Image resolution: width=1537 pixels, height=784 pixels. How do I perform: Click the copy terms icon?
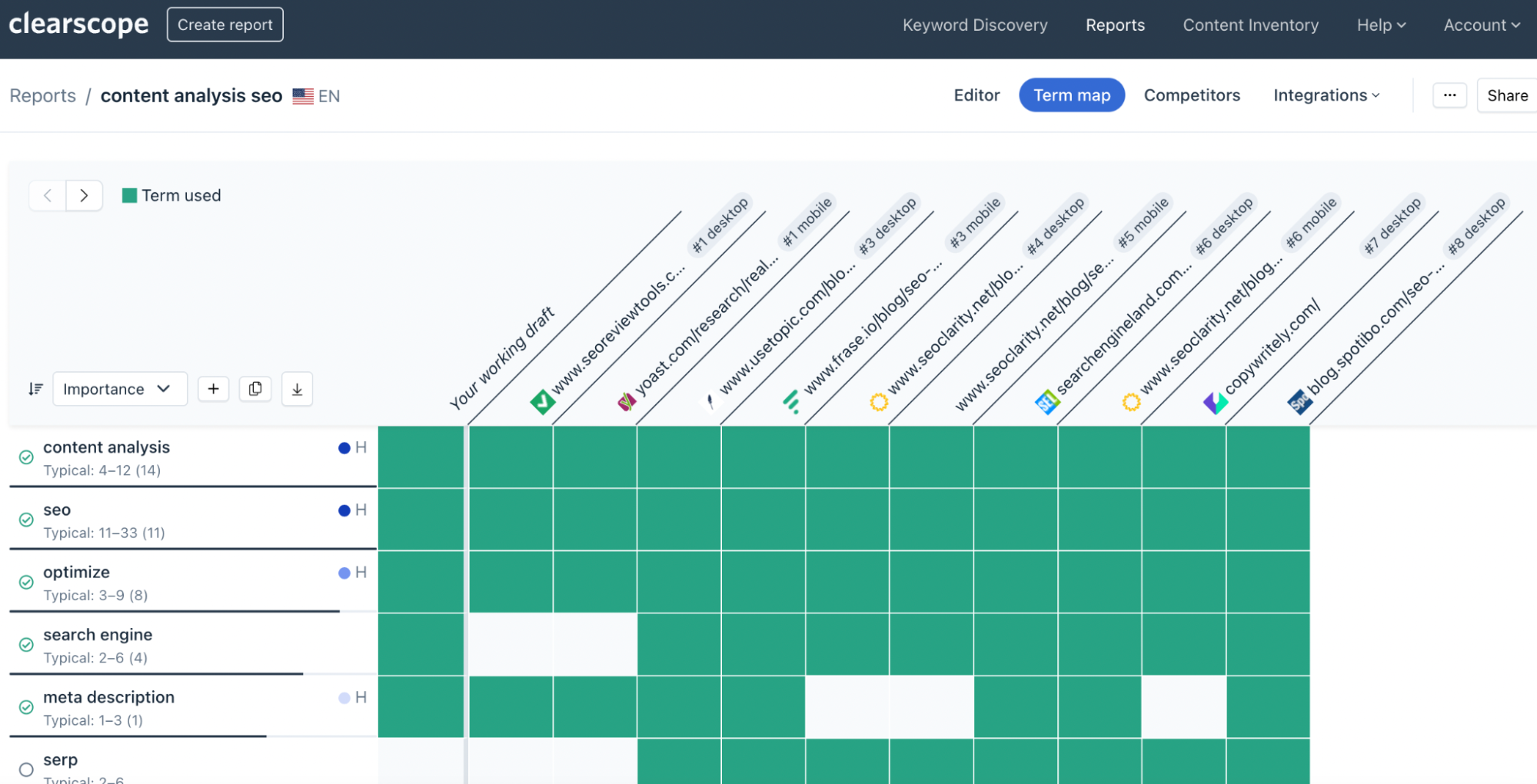[x=255, y=388]
